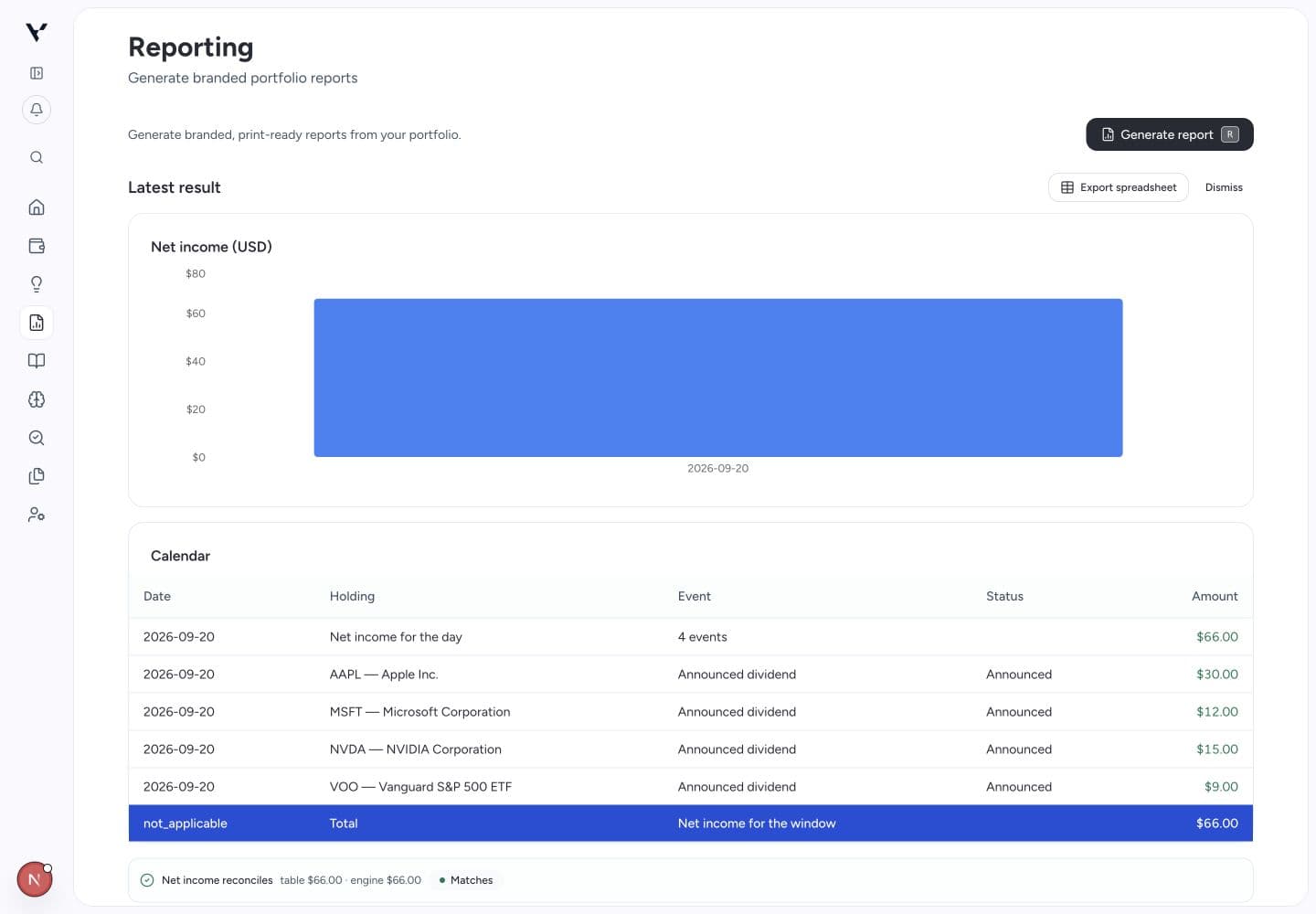Click "Net income for the window" text
Image resolution: width=1316 pixels, height=914 pixels.
(x=757, y=824)
